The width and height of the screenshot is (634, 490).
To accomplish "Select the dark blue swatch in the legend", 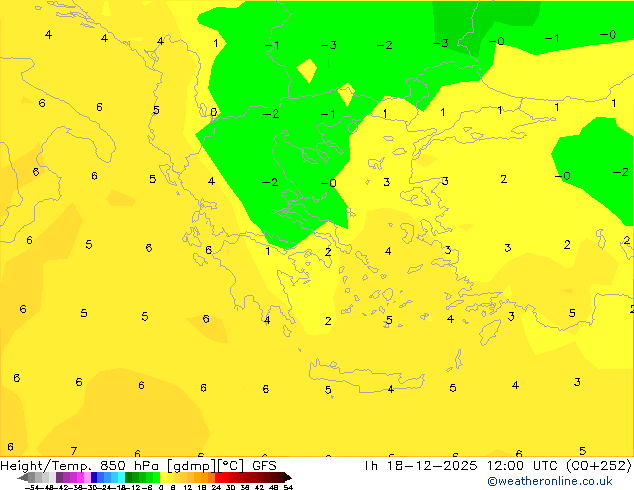I will (x=94, y=477).
